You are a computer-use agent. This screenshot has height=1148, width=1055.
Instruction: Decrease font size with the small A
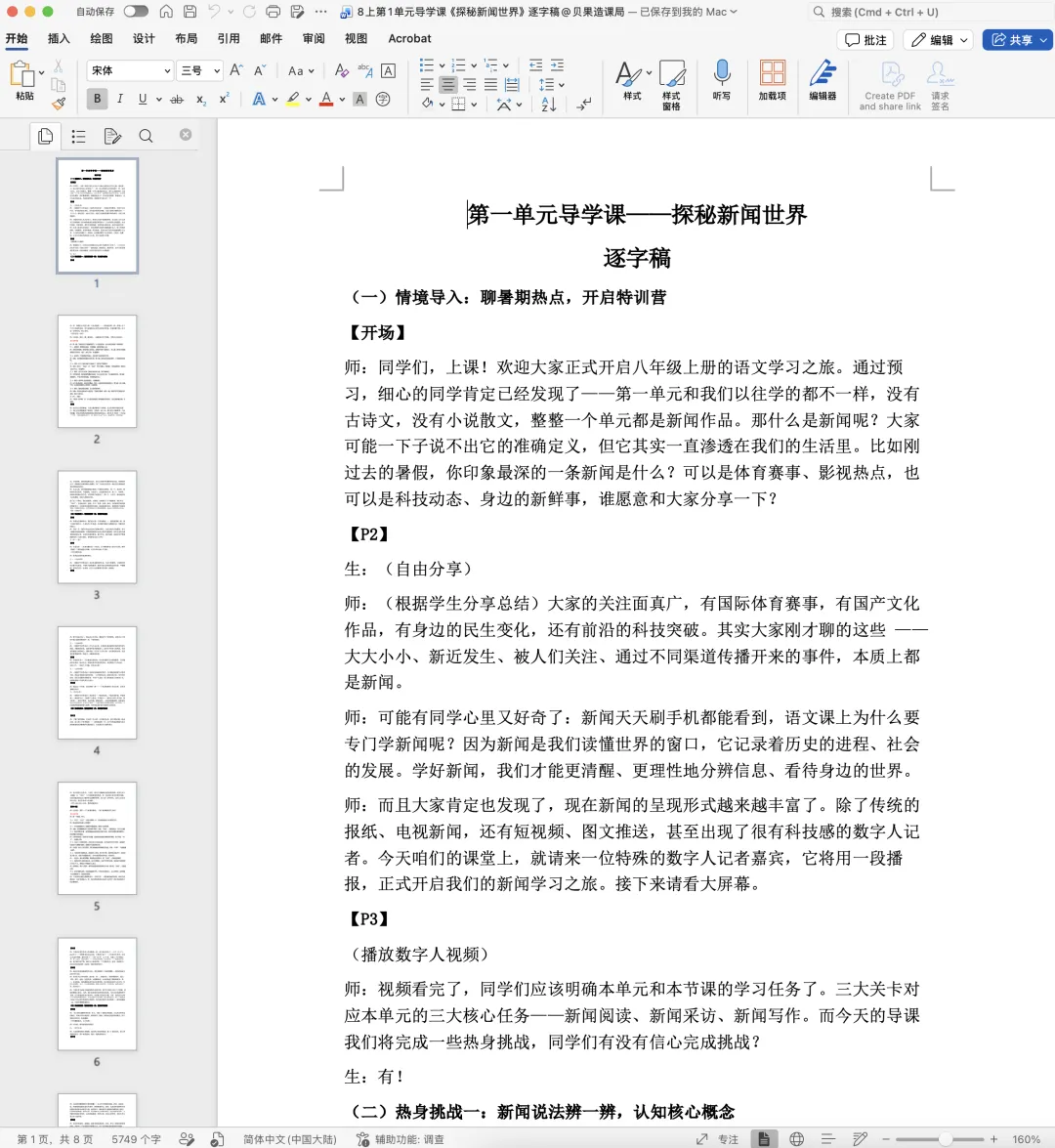pyautogui.click(x=259, y=70)
